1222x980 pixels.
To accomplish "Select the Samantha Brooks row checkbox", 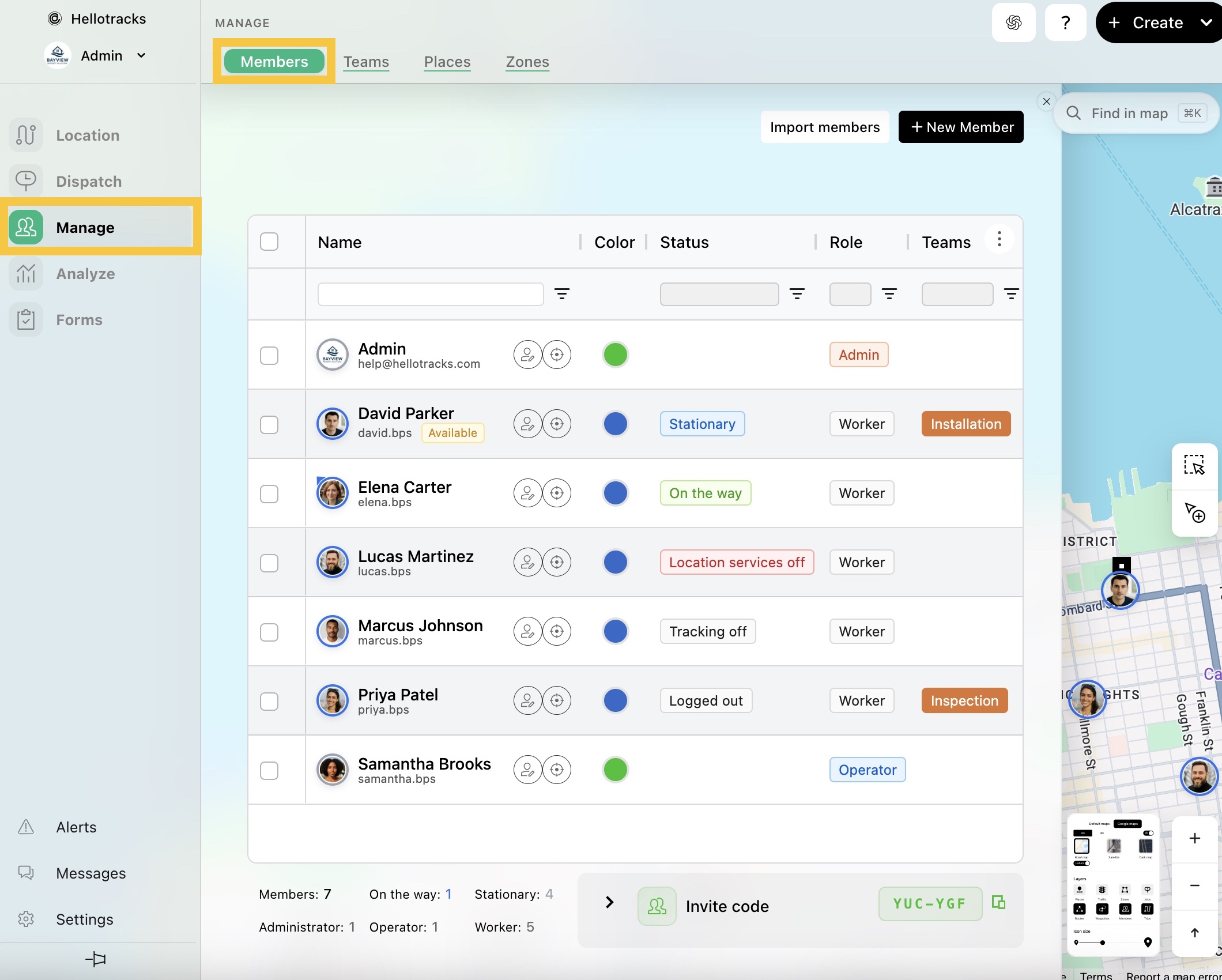I will tap(269, 770).
